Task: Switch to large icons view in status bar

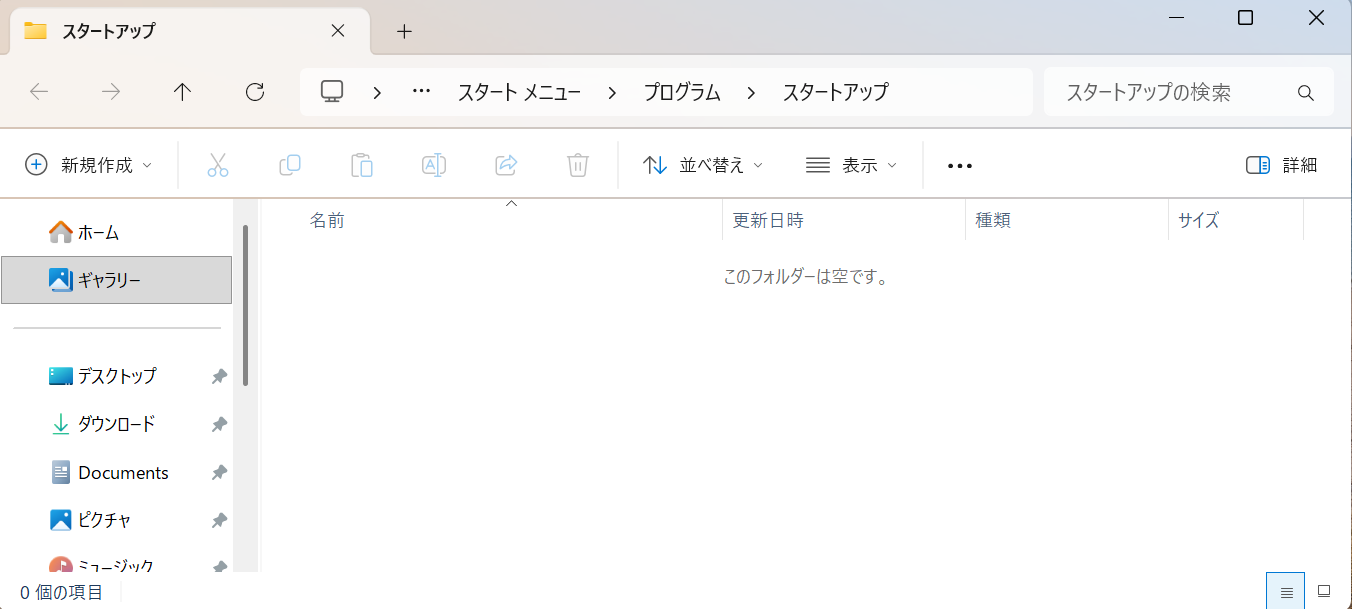Action: click(1324, 591)
